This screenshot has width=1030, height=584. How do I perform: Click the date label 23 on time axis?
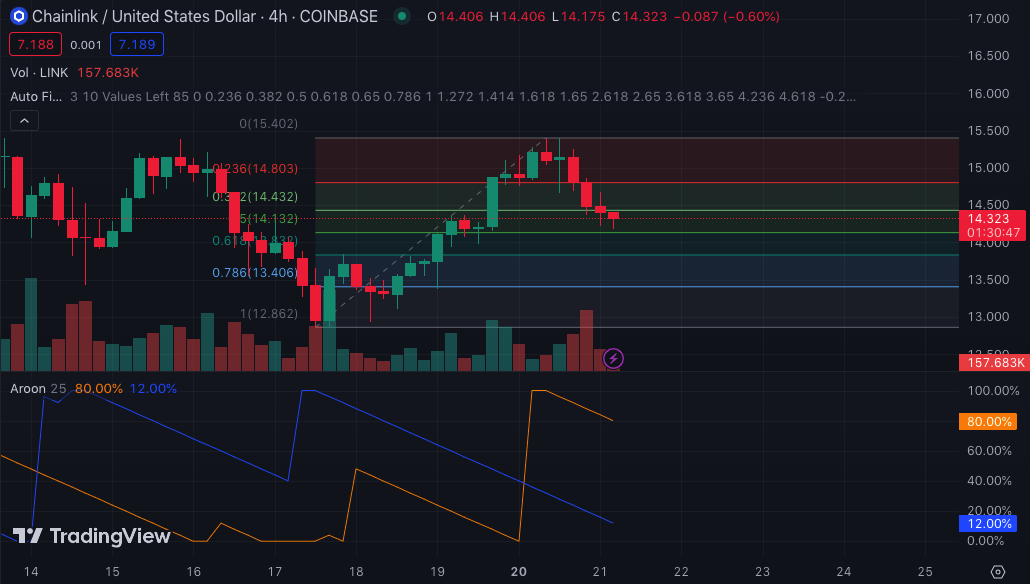click(x=762, y=572)
